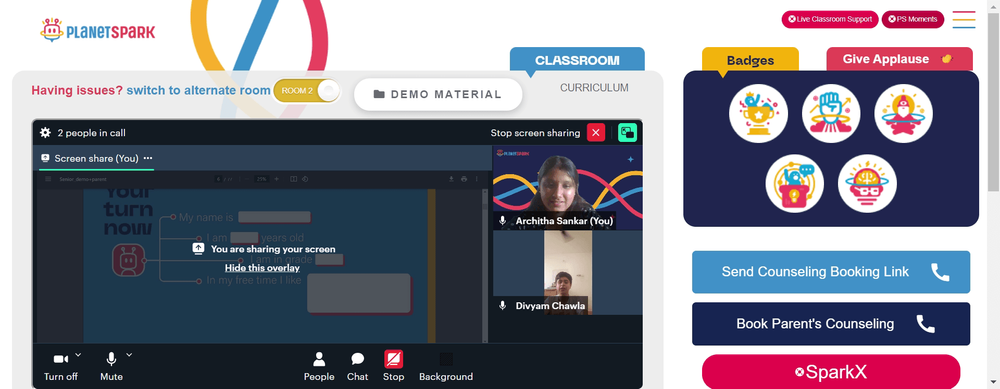The image size is (1000, 389).
Task: Click the microphone icon beside Divyam Chawla
Action: tap(503, 305)
